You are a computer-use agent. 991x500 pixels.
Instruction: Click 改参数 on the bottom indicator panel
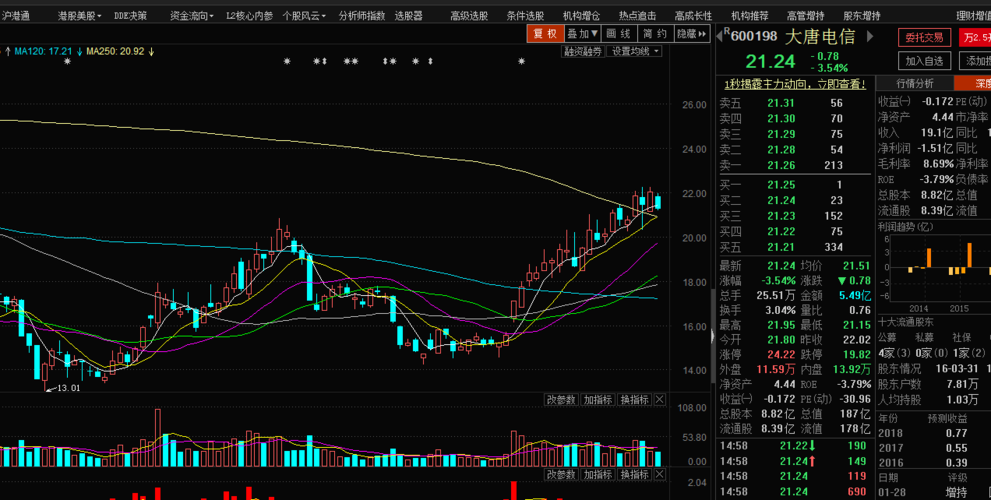pyautogui.click(x=561, y=475)
